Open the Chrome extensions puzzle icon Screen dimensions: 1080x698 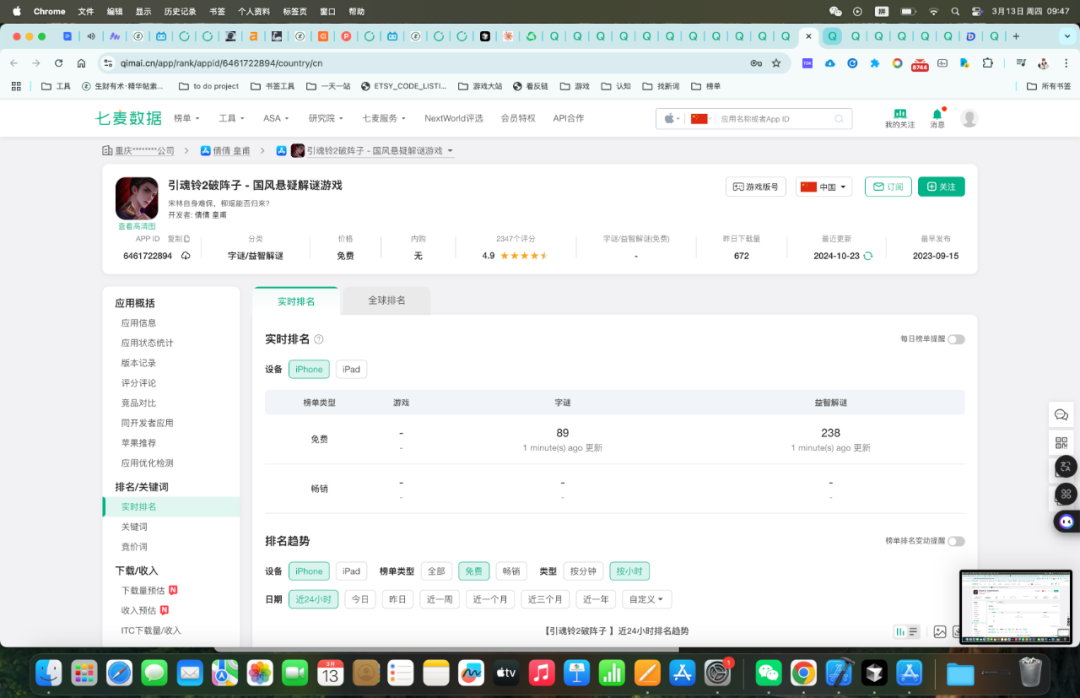[988, 63]
